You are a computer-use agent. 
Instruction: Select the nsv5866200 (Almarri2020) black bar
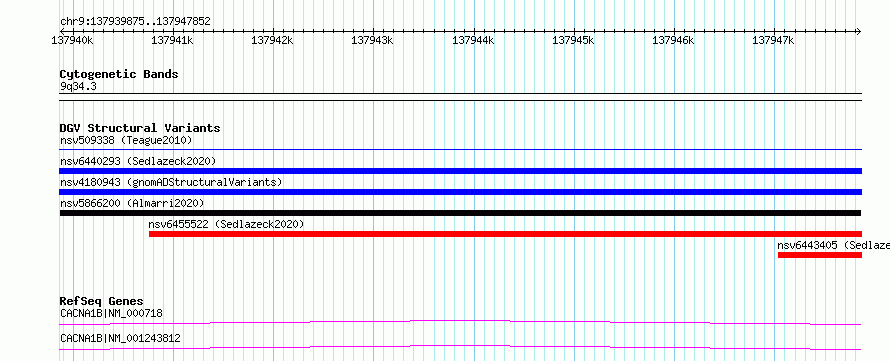click(x=460, y=213)
